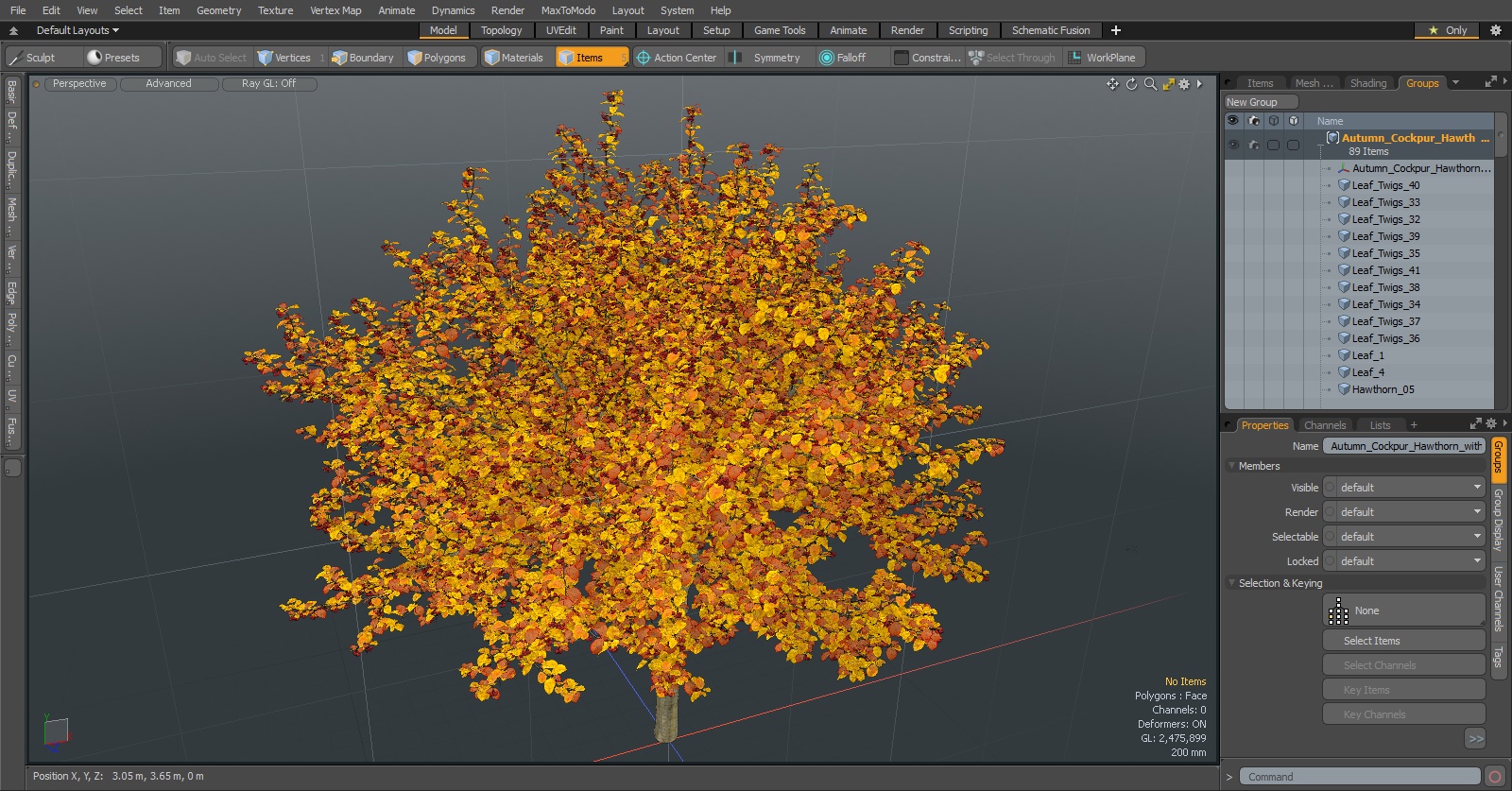Switch to Polygons selection mode
This screenshot has height=791, width=1512.
pos(437,58)
